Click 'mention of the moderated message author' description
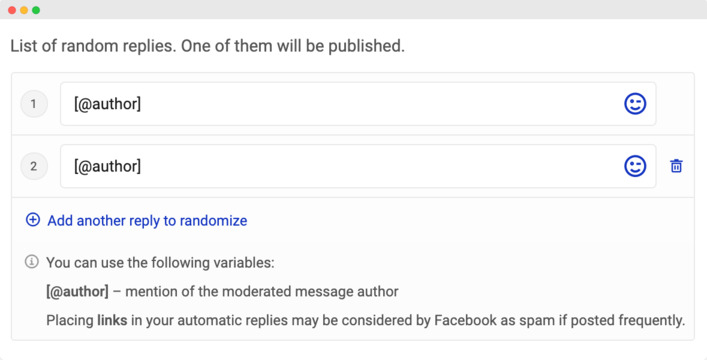The width and height of the screenshot is (707, 360). coord(262,292)
